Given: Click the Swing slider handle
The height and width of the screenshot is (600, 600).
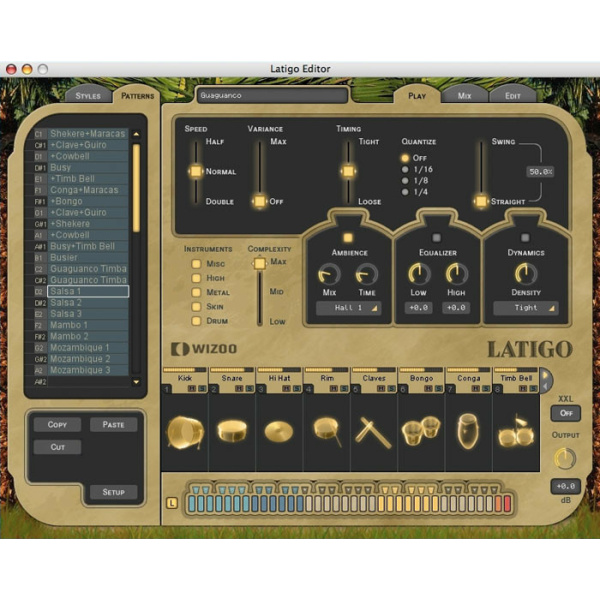Looking at the screenshot, I should [481, 201].
